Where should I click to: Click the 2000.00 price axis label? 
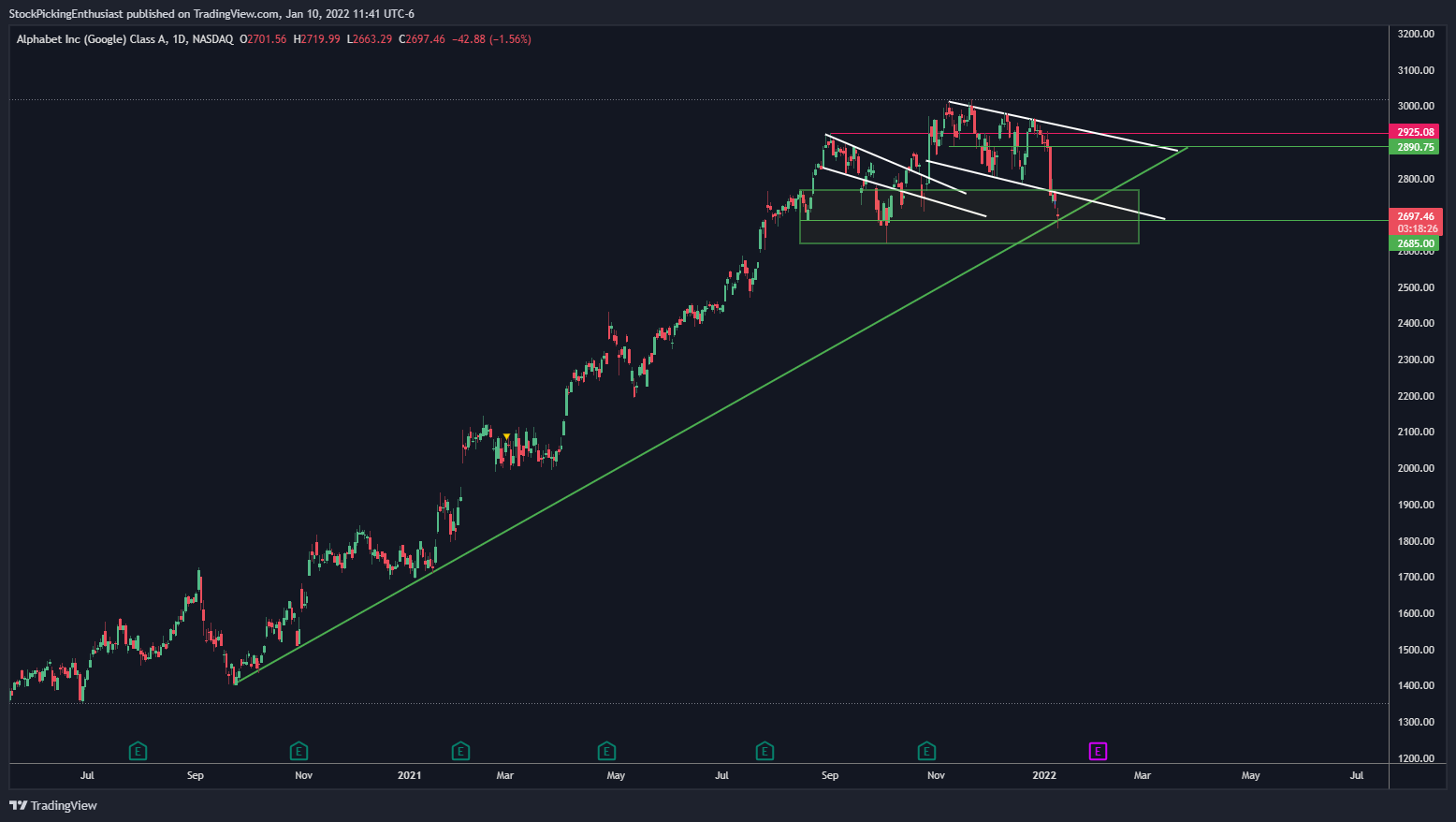1416,468
